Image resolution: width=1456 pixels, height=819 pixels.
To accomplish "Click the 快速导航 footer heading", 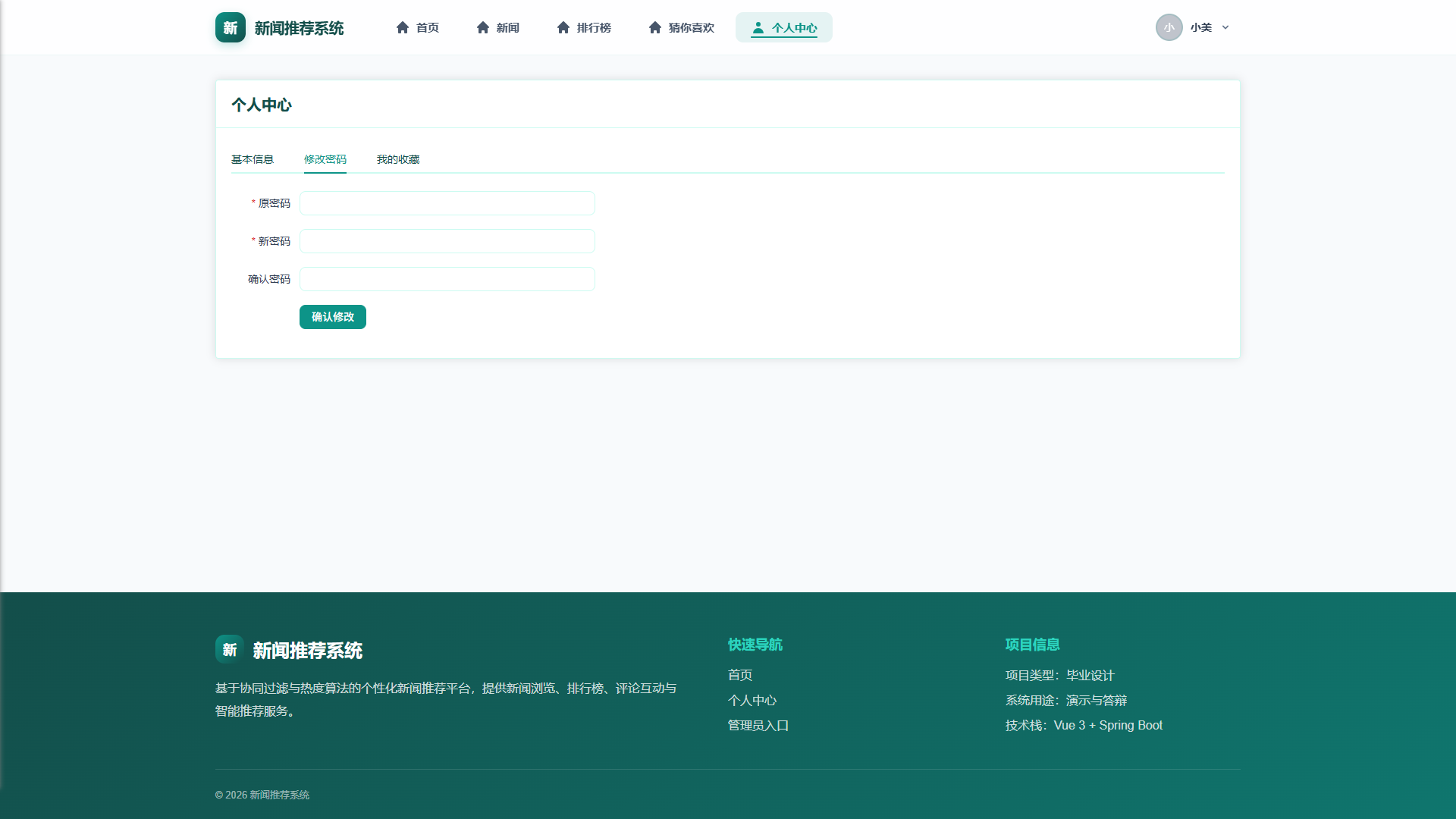I will pos(755,645).
